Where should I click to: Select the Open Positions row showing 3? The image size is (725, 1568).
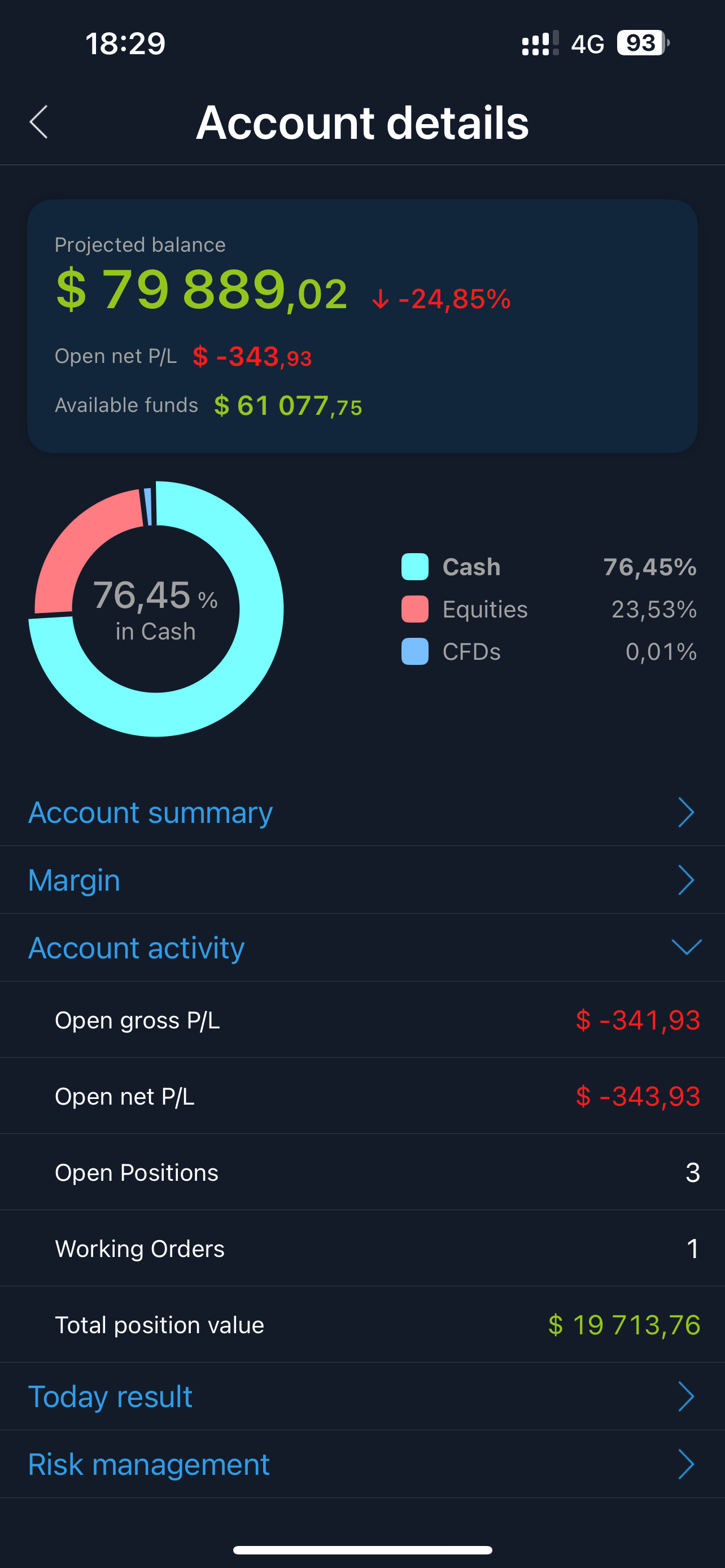pyautogui.click(x=362, y=1172)
